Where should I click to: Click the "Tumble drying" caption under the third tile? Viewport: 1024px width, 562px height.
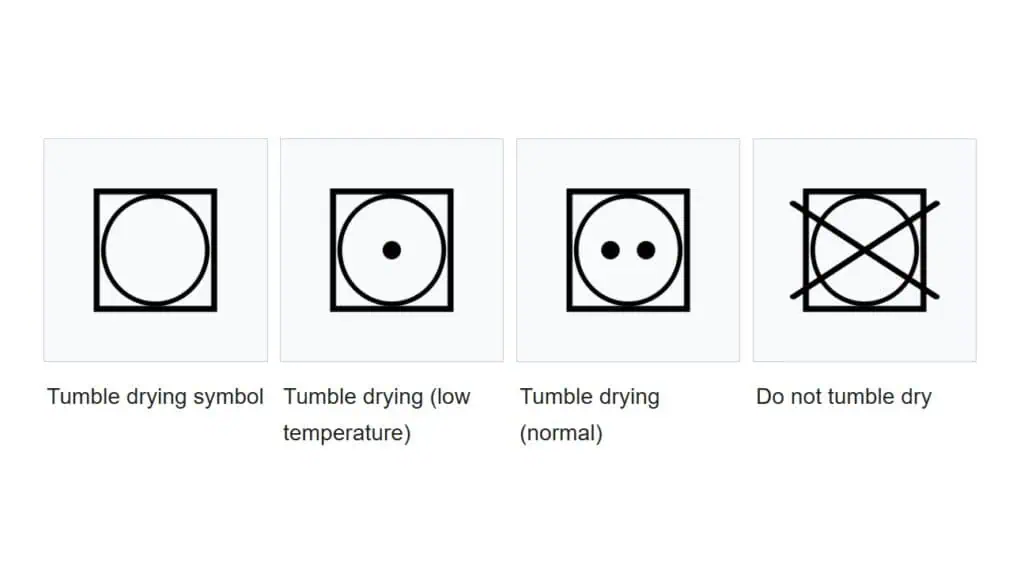click(x=590, y=398)
